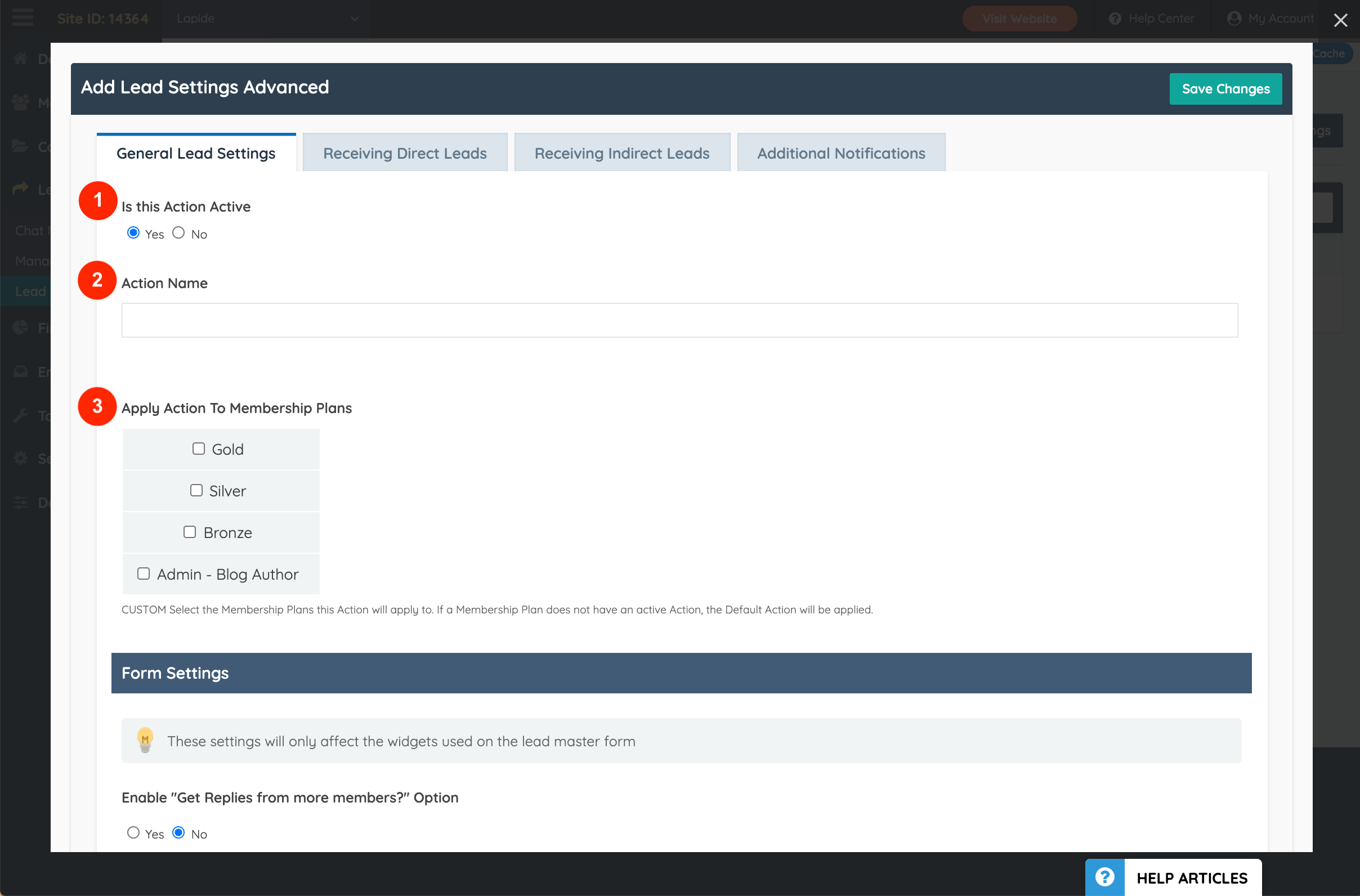The width and height of the screenshot is (1360, 896).
Task: Click the Help Center question icon
Action: point(1114,18)
